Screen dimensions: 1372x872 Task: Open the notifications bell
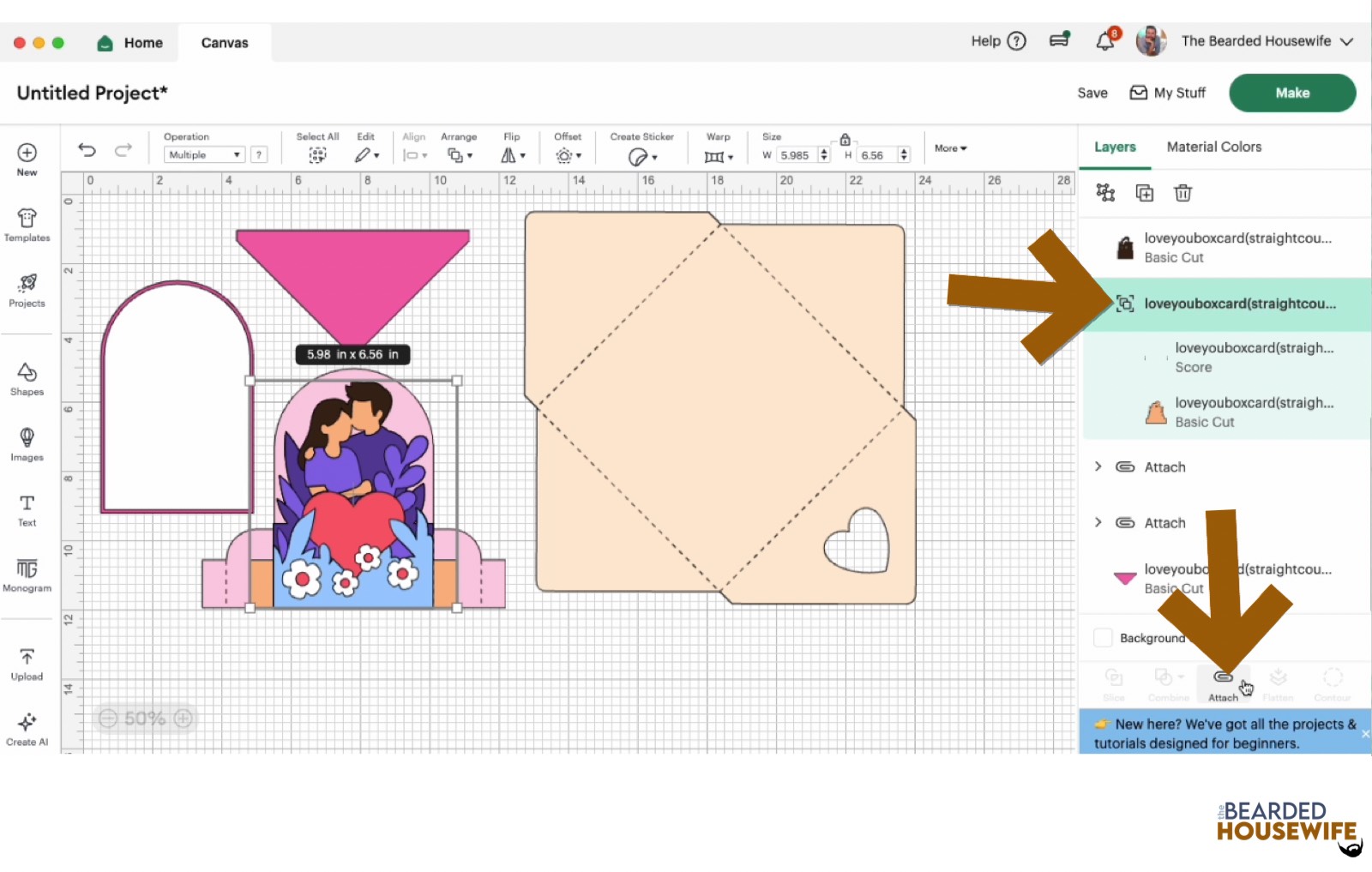coord(1105,41)
